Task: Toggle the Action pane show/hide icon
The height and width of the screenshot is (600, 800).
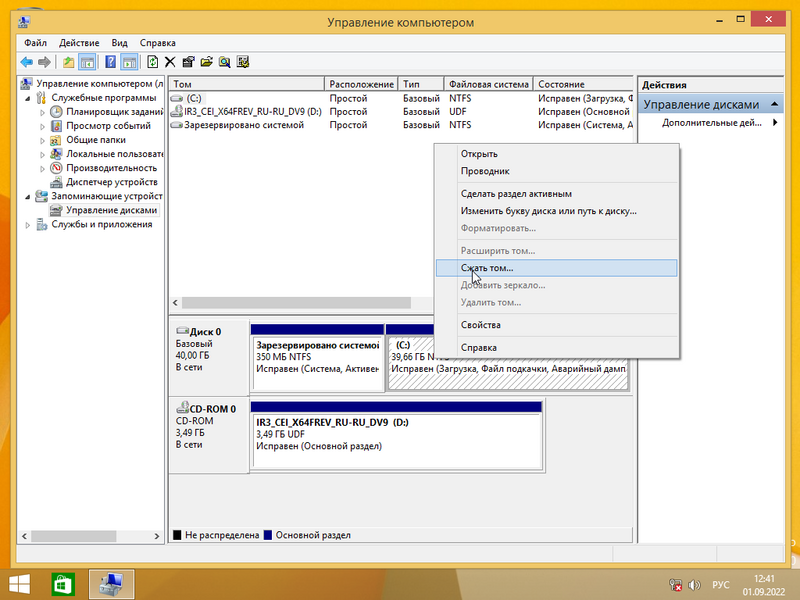Action: tap(130, 62)
